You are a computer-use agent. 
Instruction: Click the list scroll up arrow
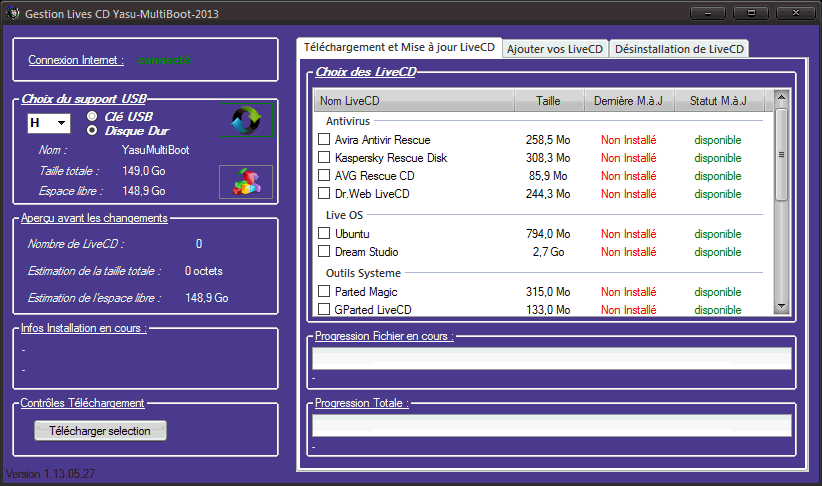pyautogui.click(x=781, y=97)
